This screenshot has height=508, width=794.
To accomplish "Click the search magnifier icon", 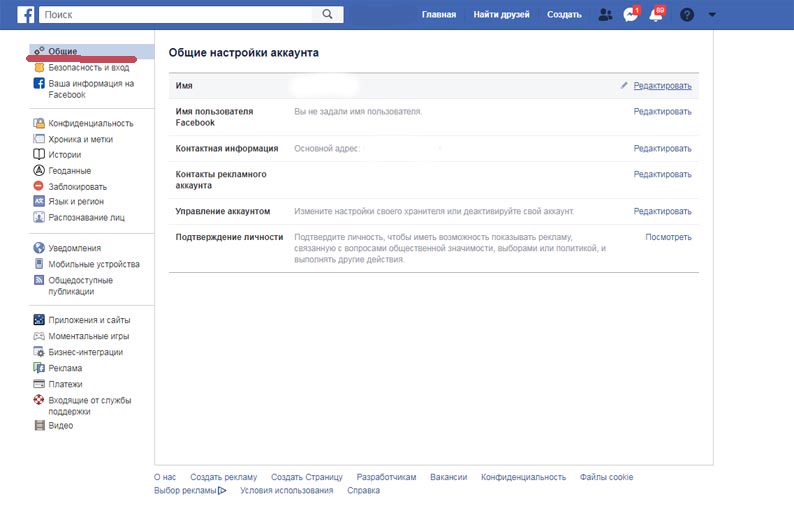I will click(x=327, y=14).
